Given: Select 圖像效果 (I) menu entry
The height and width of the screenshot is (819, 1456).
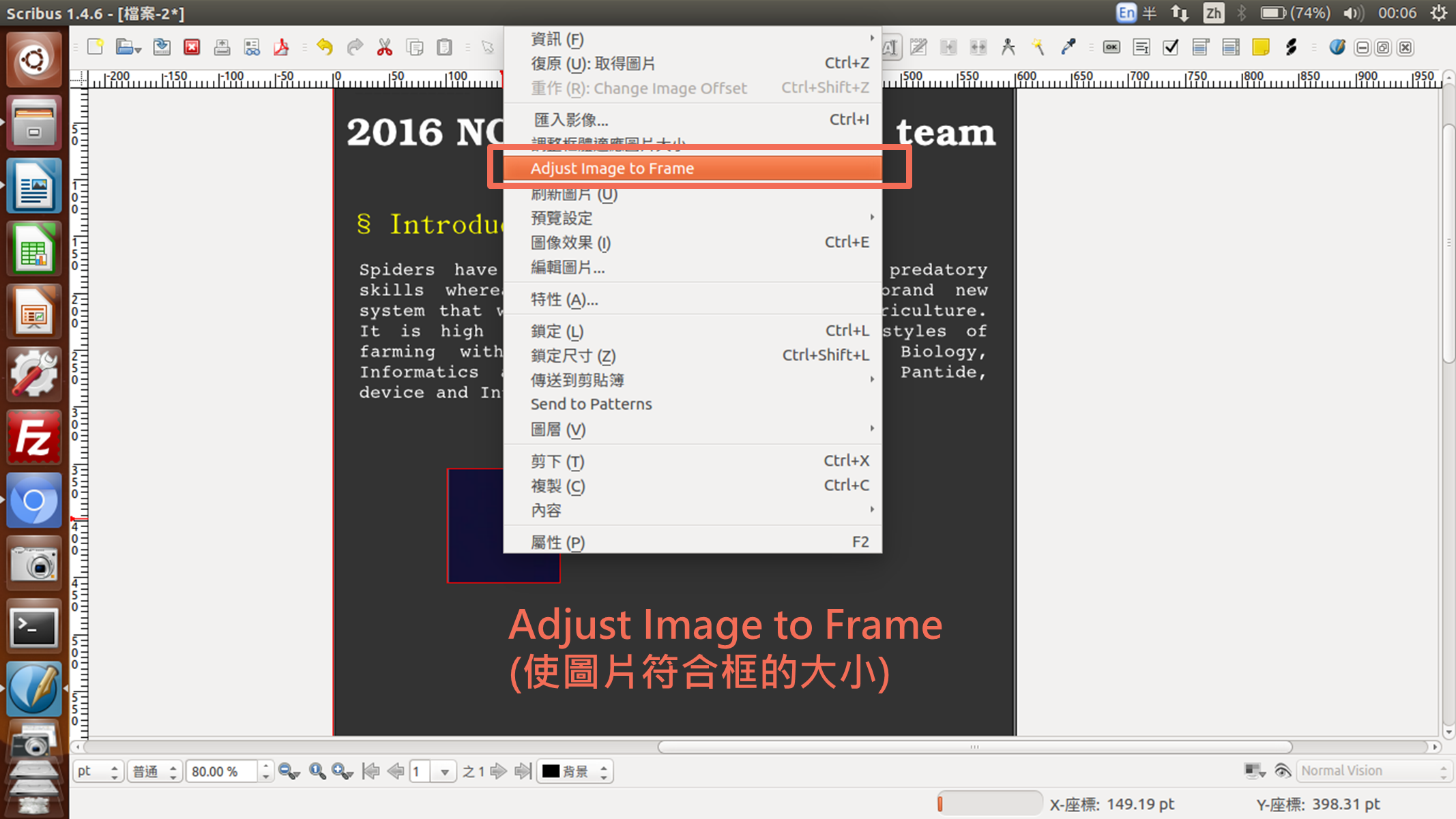Looking at the screenshot, I should [x=693, y=243].
